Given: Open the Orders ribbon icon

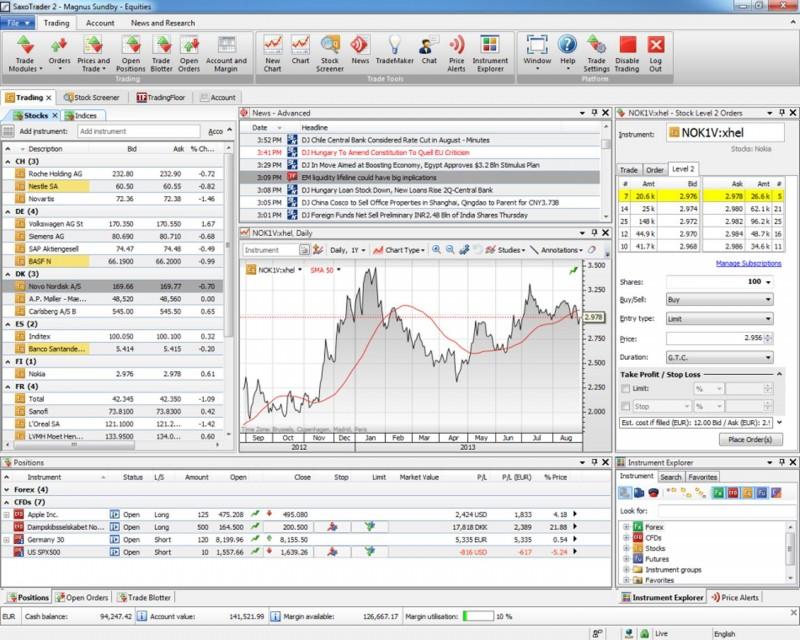Looking at the screenshot, I should 59,54.
